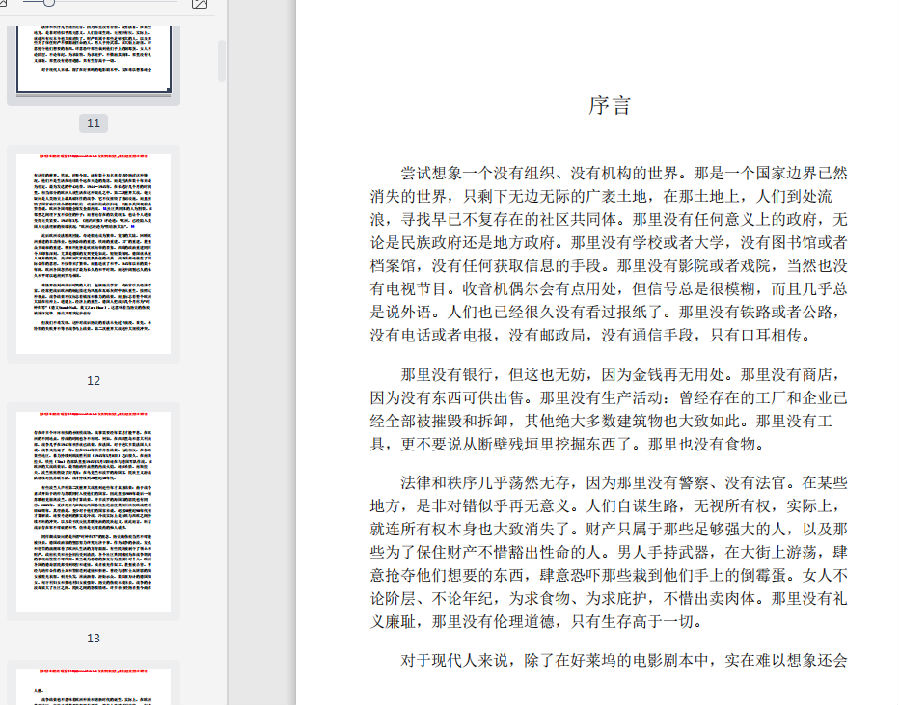
Task: Adjust the thumbnail size slider handle
Action: 49,3
